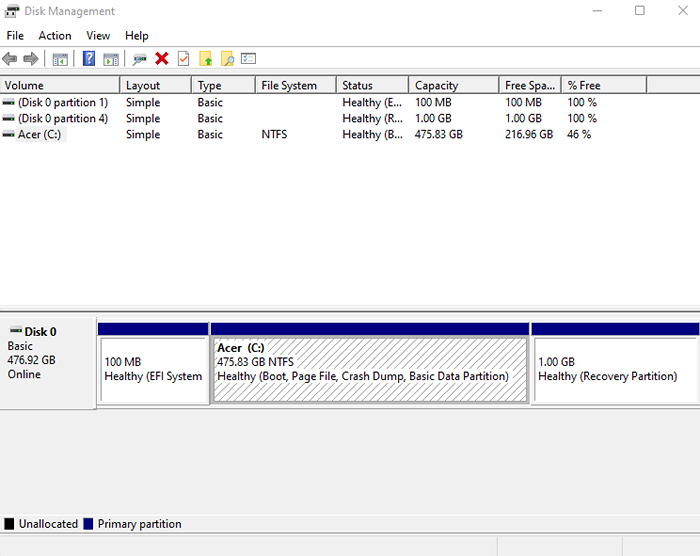This screenshot has height=556, width=700.
Task: Select the 100 MB EFI System partition block
Action: 153,370
